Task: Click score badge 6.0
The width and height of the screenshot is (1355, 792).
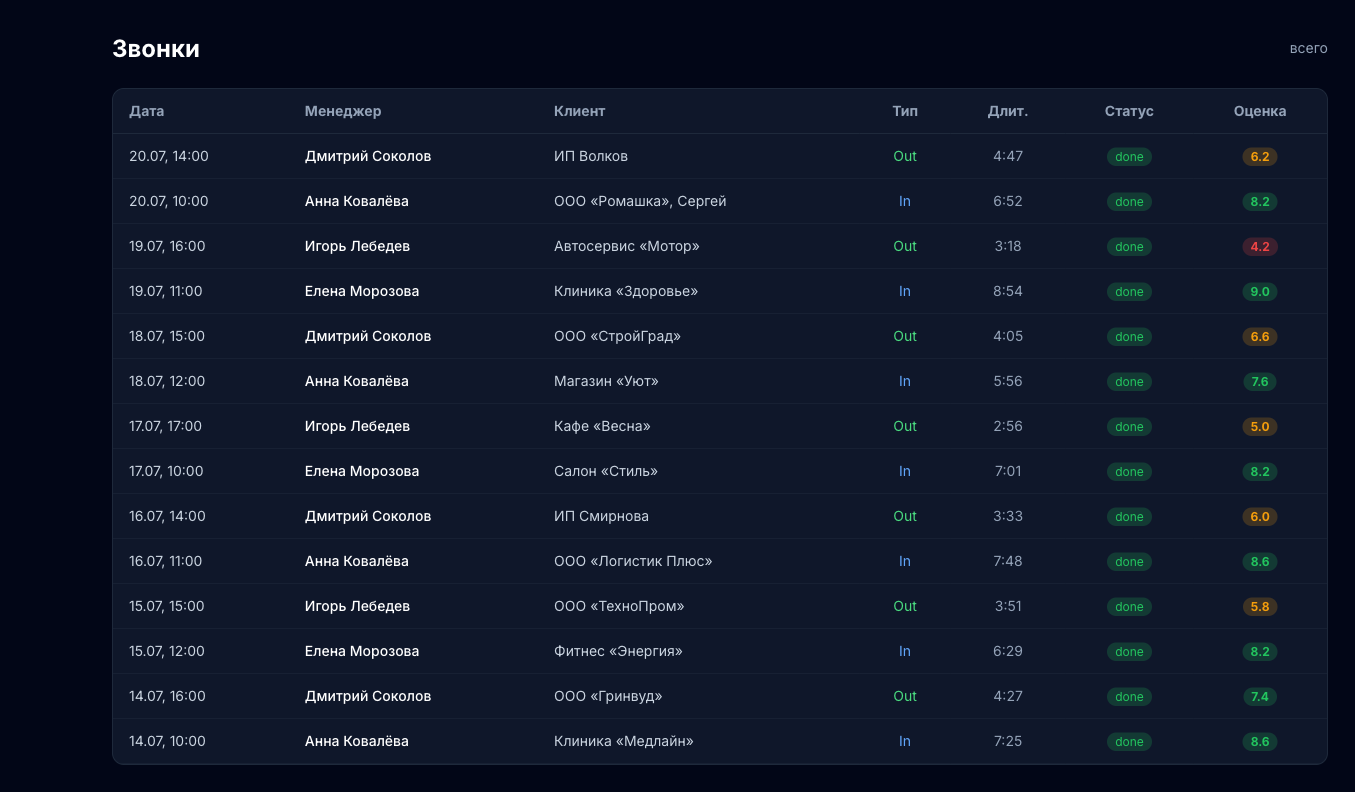Action: coord(1260,517)
